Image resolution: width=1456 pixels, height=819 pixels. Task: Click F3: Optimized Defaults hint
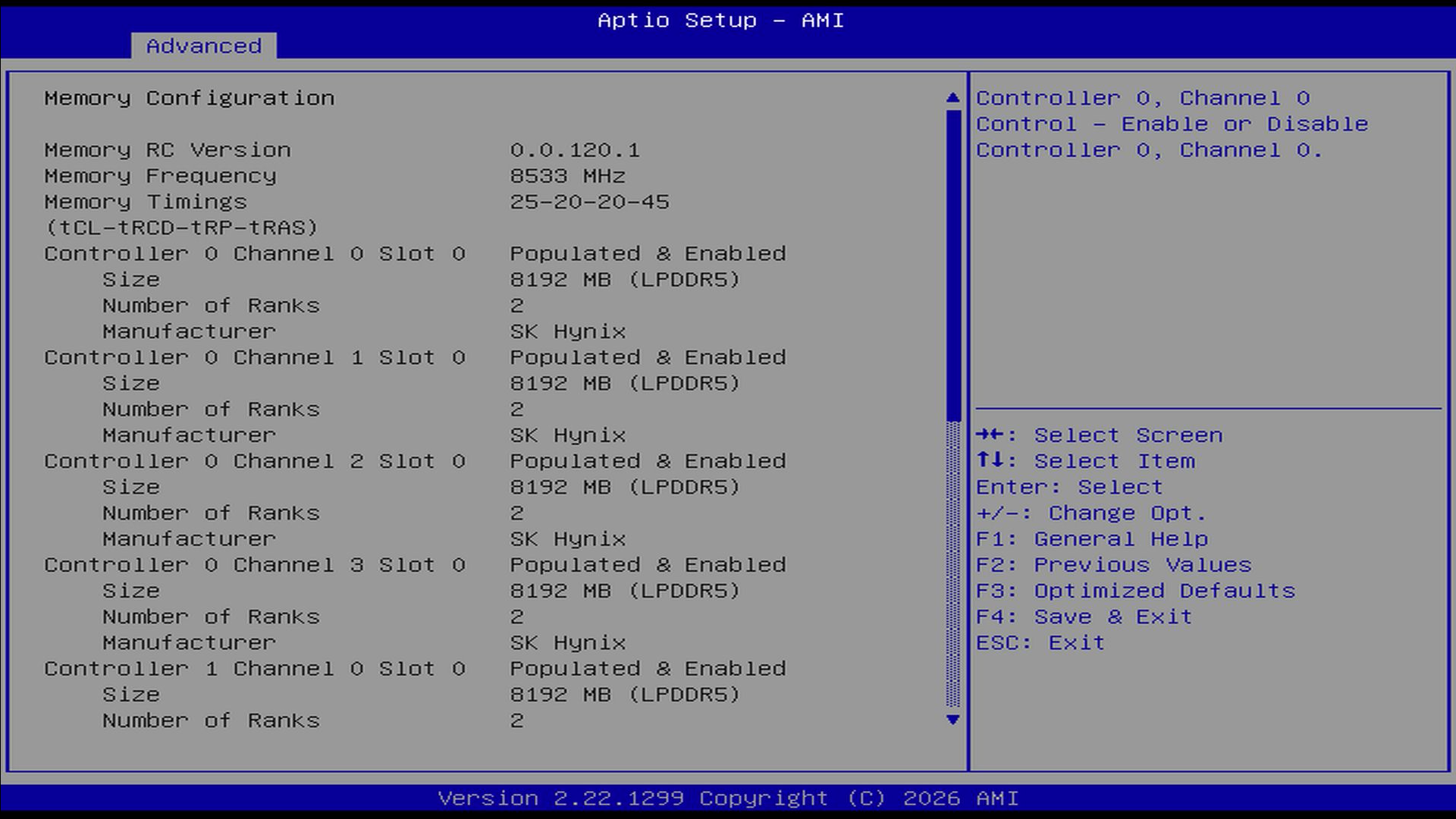tap(1135, 591)
